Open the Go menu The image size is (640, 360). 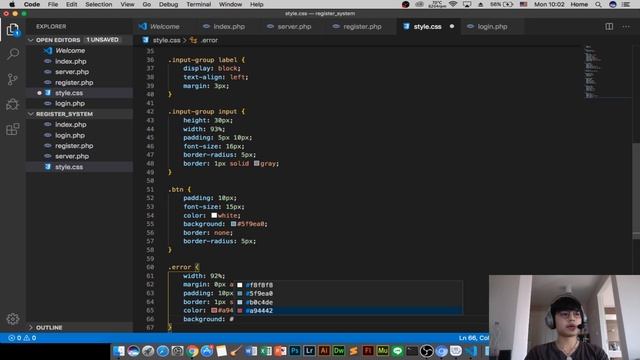(147, 4)
